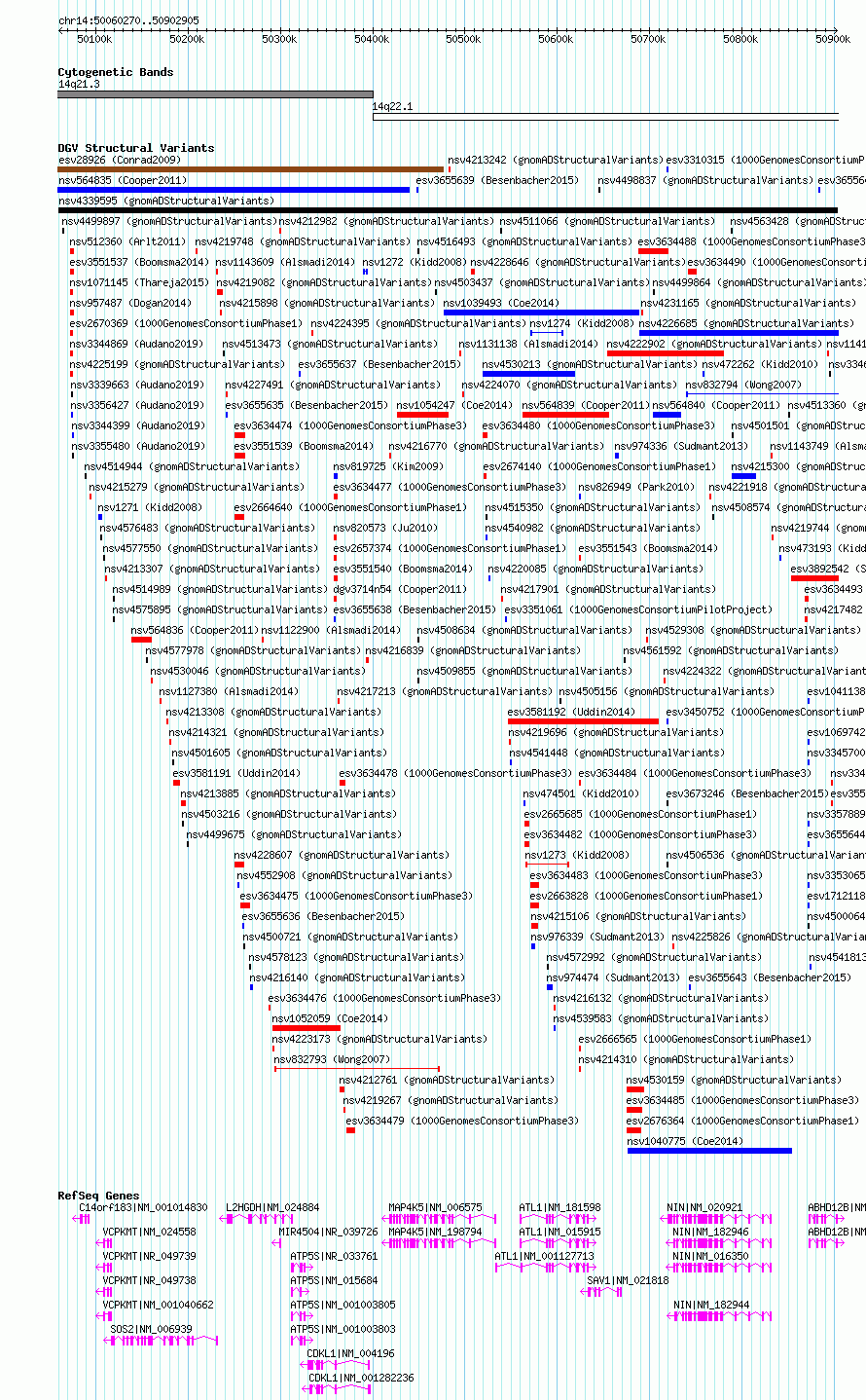This screenshot has height=1400, width=866.
Task: Open variant nsv564839 (Cooper2011)
Action: [x=586, y=405]
